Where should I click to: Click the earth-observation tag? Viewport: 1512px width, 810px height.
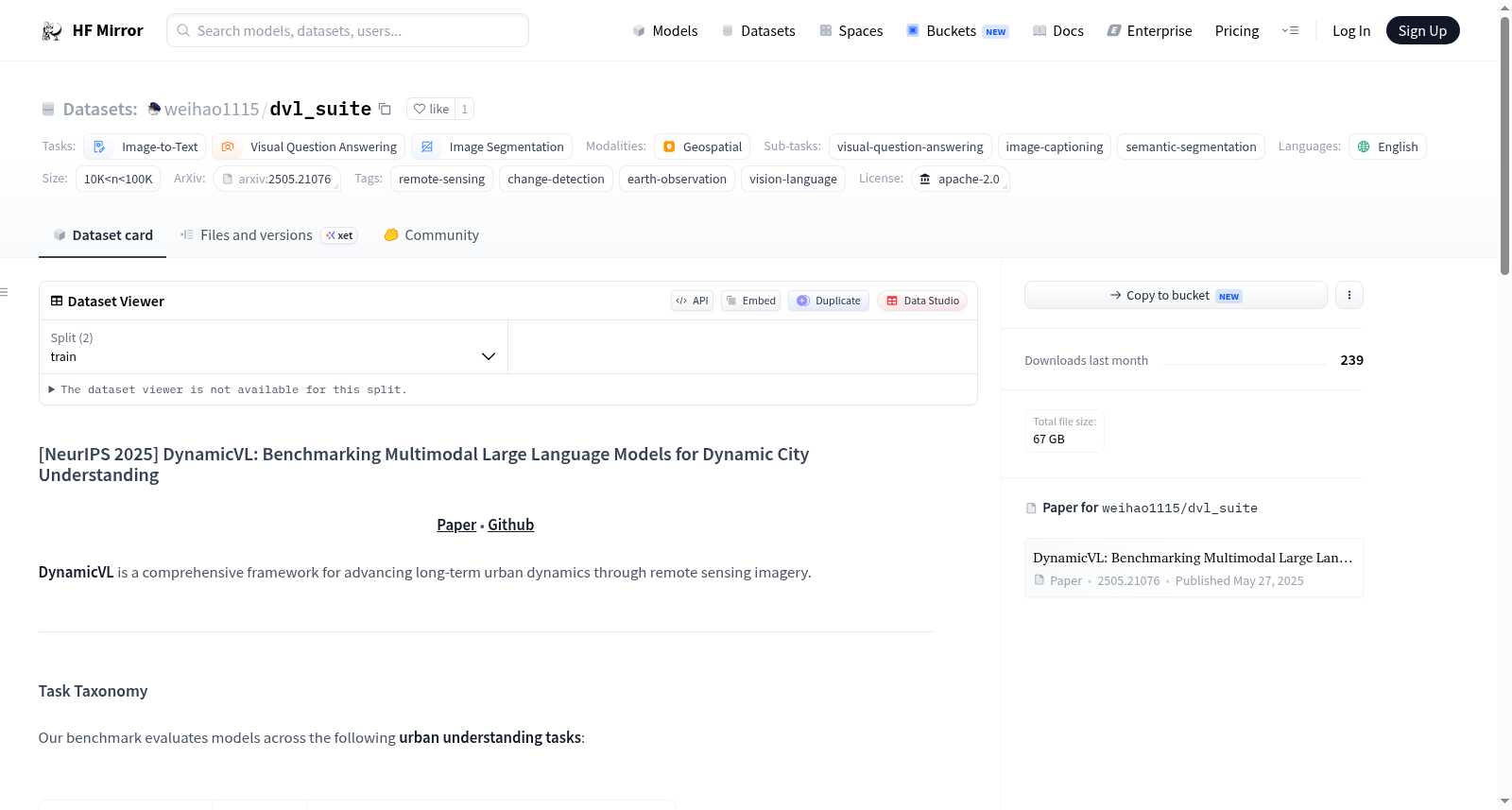[x=677, y=179]
